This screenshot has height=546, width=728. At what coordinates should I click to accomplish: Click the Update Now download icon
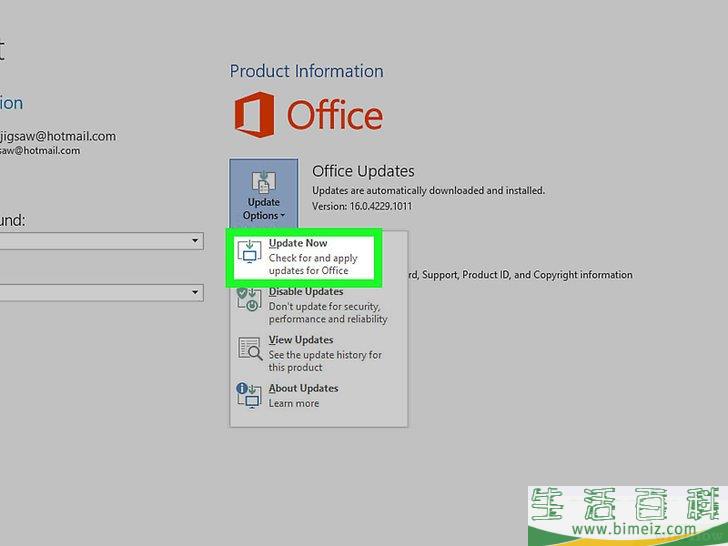pyautogui.click(x=250, y=256)
